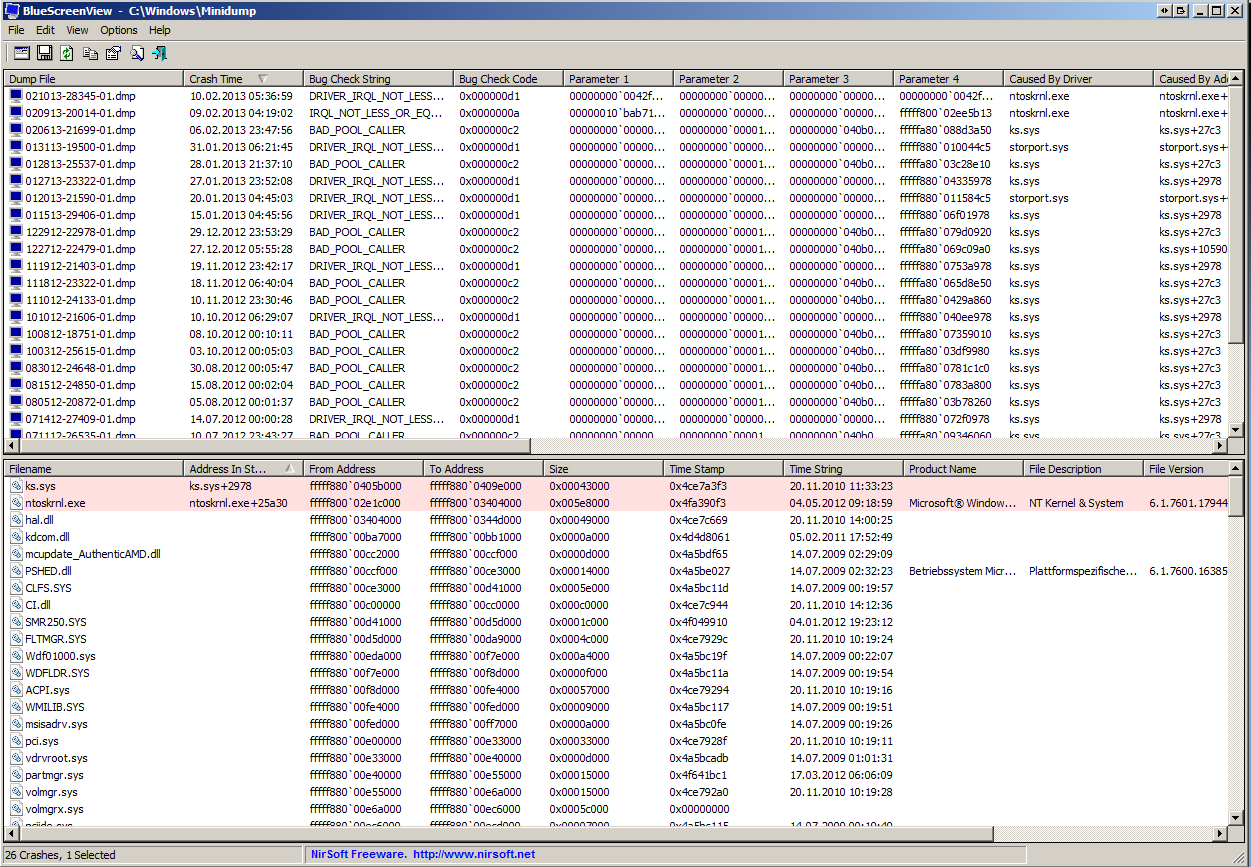Screen dimensions: 1251x867
Task: Select the Wdf01000.sys driver row
Action: tap(616, 656)
